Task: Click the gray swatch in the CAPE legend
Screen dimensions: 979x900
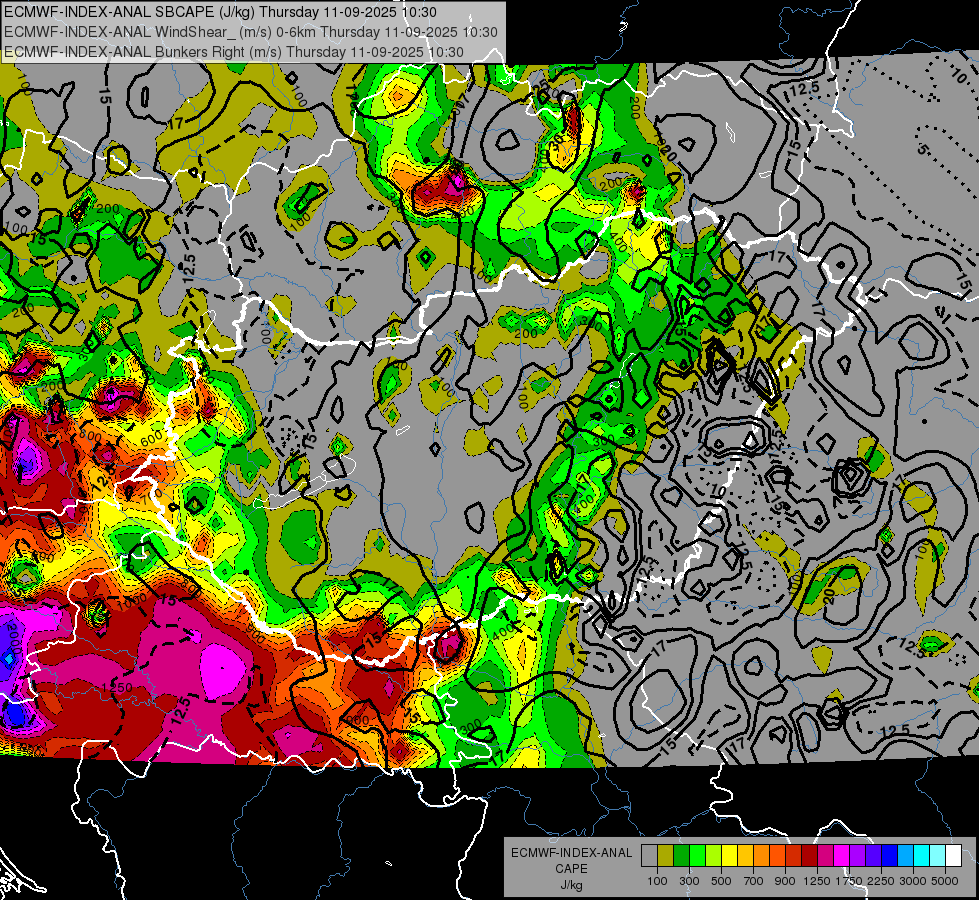Action: coord(649,856)
